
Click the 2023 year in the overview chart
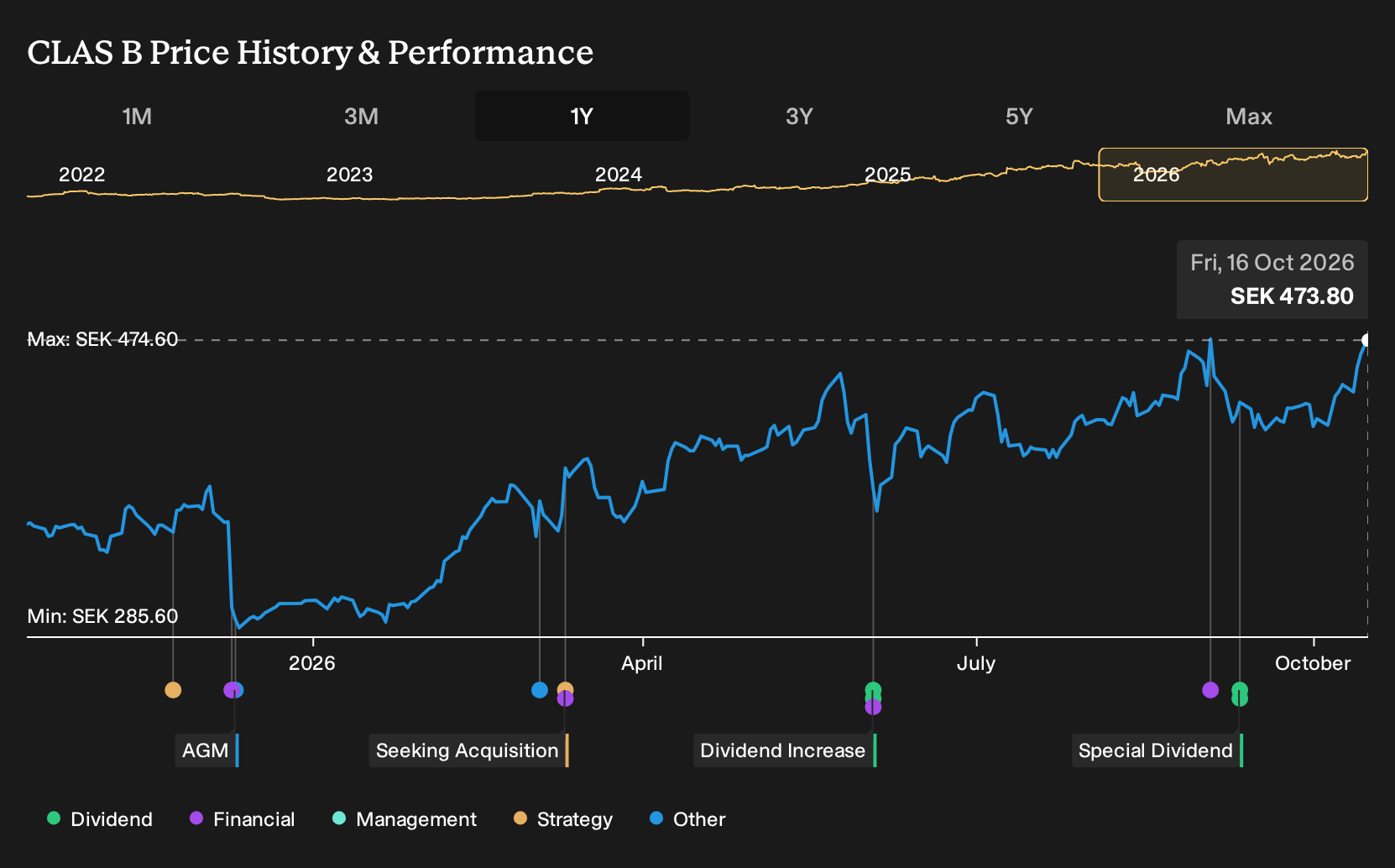[350, 175]
